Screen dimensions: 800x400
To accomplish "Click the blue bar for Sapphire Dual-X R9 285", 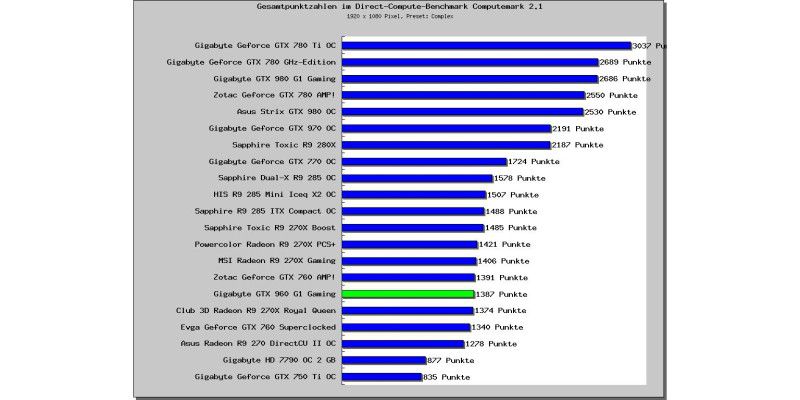I will pos(417,178).
